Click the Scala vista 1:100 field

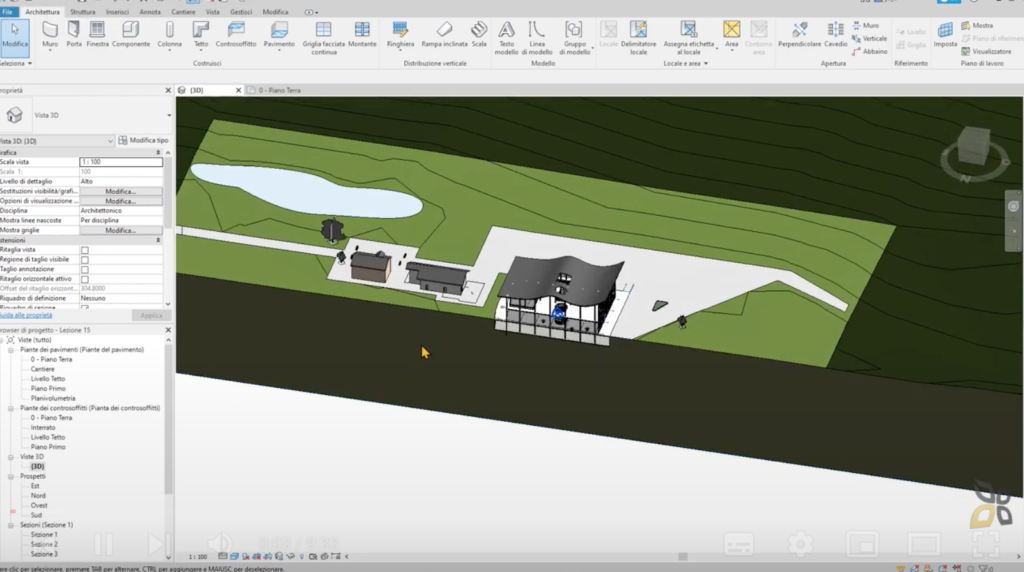pyautogui.click(x=121, y=162)
